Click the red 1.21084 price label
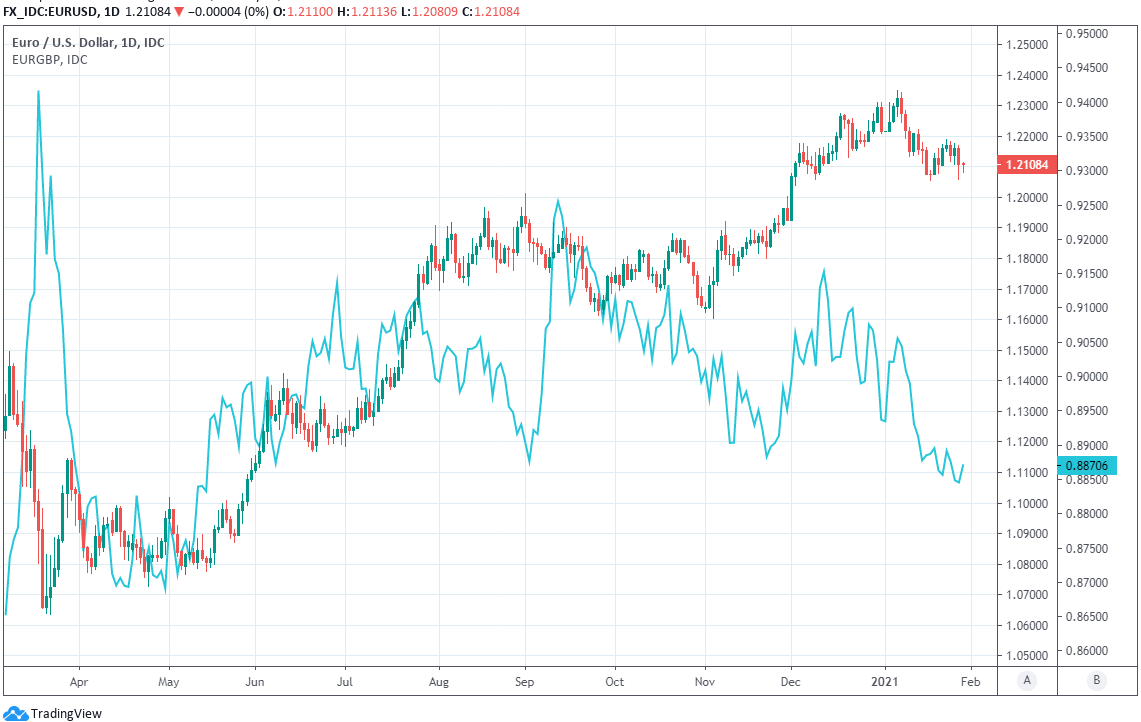1141x722 pixels. [1028, 165]
